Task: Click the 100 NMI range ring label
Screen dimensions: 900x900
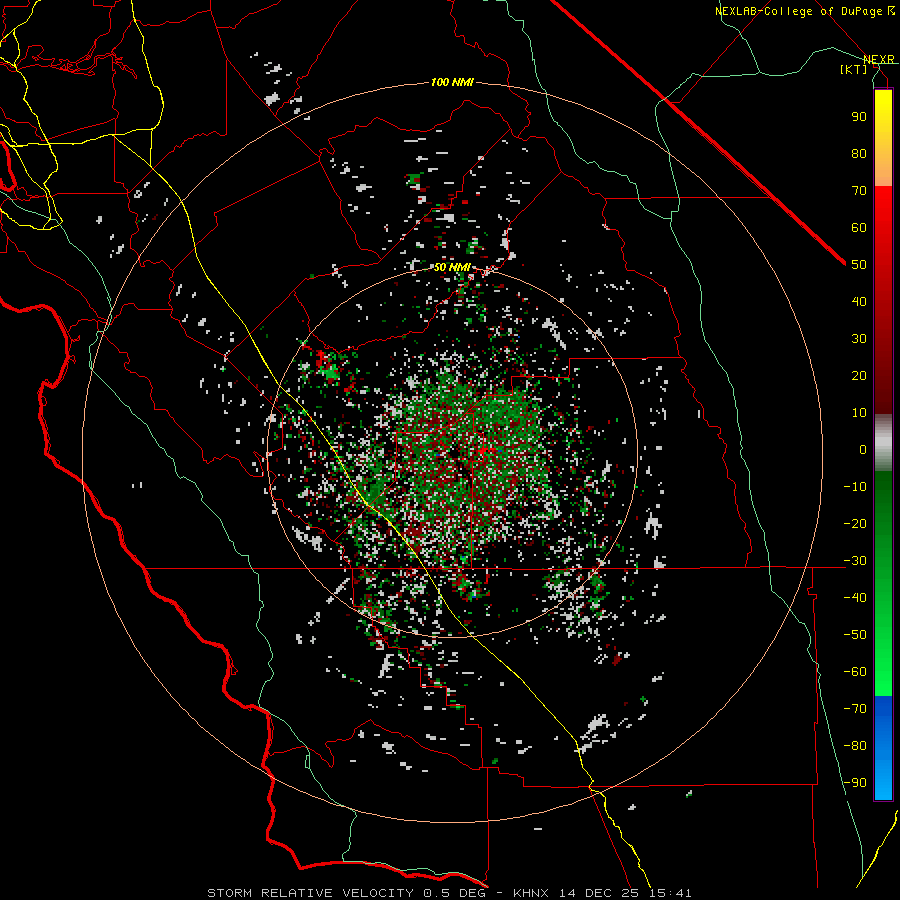Action: (452, 83)
